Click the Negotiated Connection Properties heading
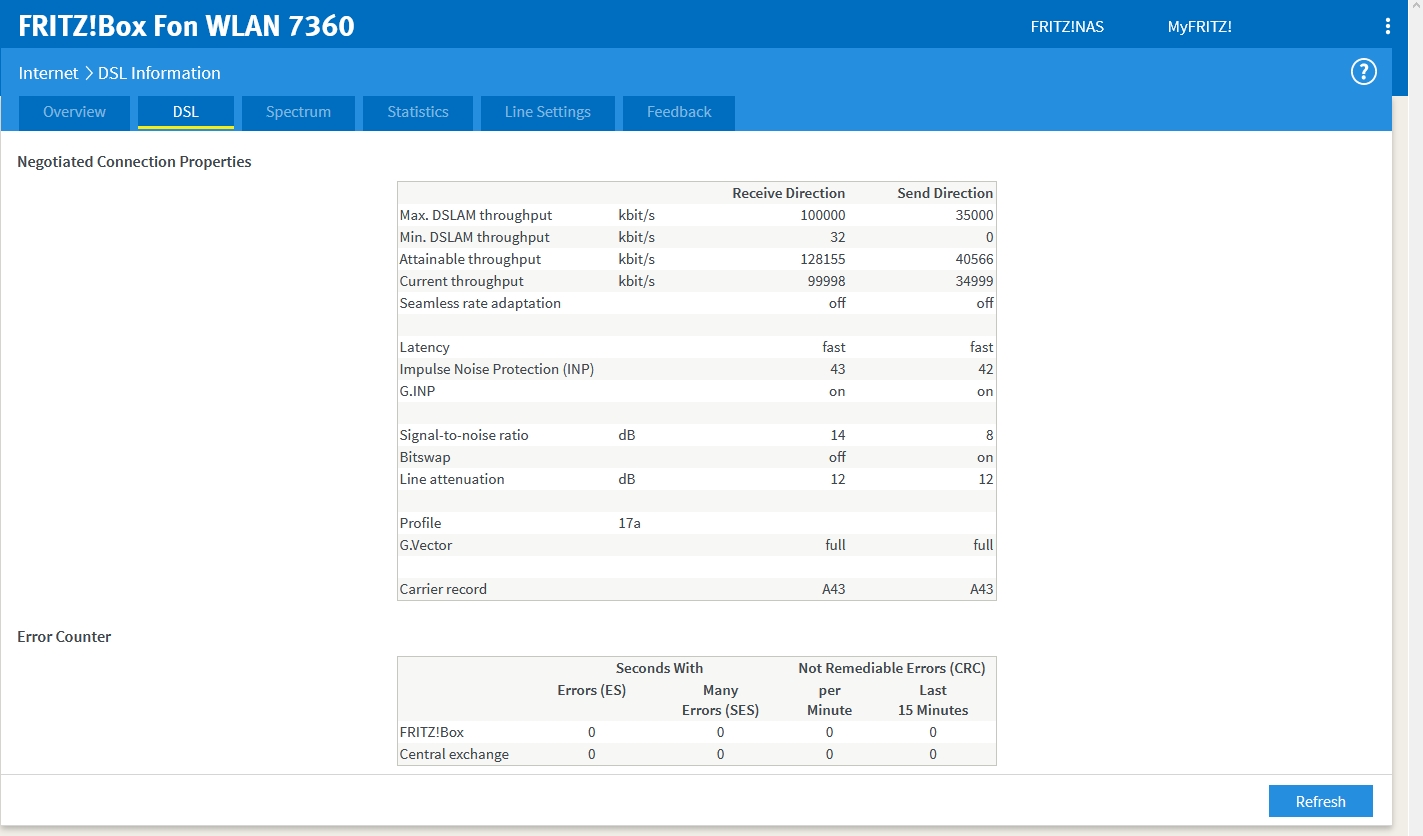This screenshot has width=1423, height=836. (134, 162)
